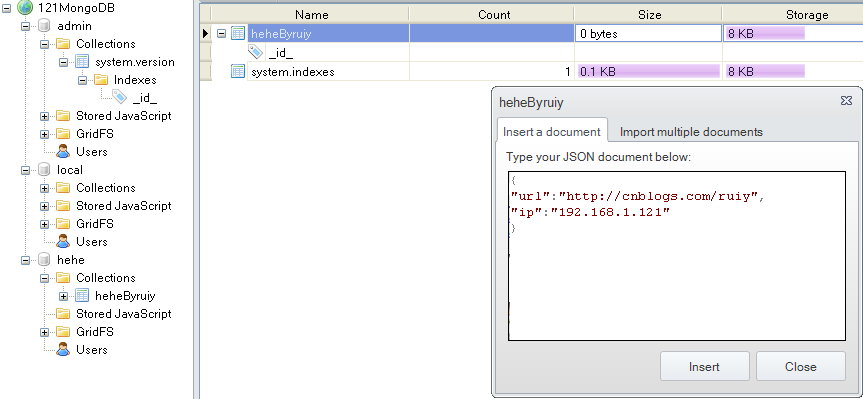Collapse the system.version collection node
863x399 pixels.
pos(63,62)
